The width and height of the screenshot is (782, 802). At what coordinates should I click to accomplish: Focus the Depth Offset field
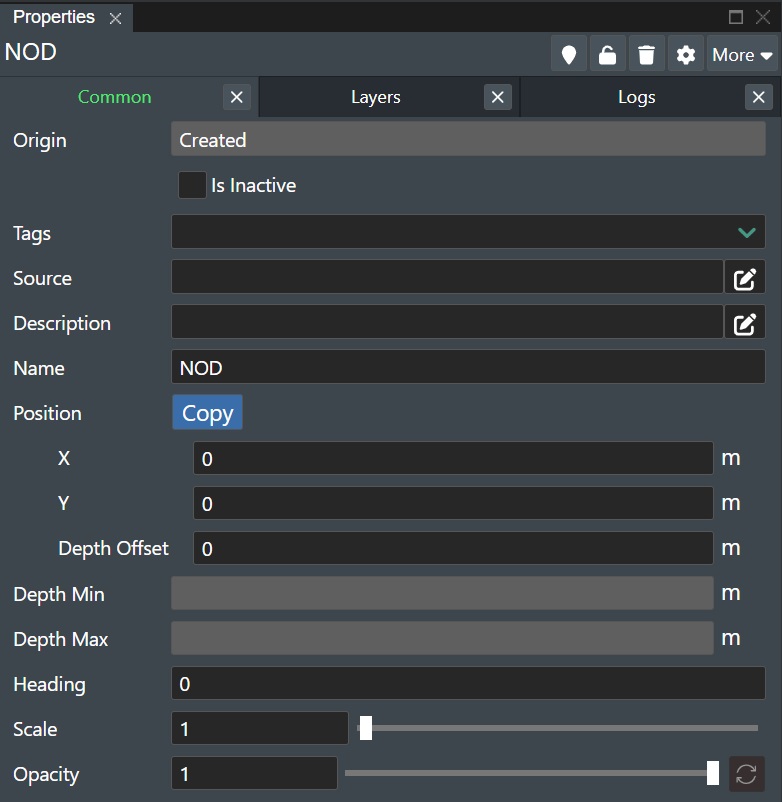point(453,548)
